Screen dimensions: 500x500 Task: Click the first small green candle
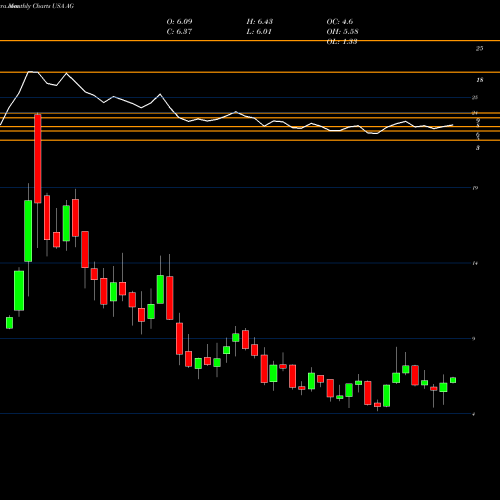point(9,323)
